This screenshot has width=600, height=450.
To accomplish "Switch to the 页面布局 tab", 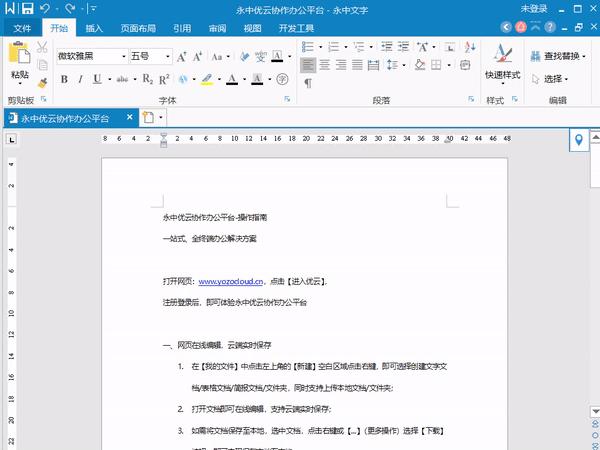I will pos(138,28).
